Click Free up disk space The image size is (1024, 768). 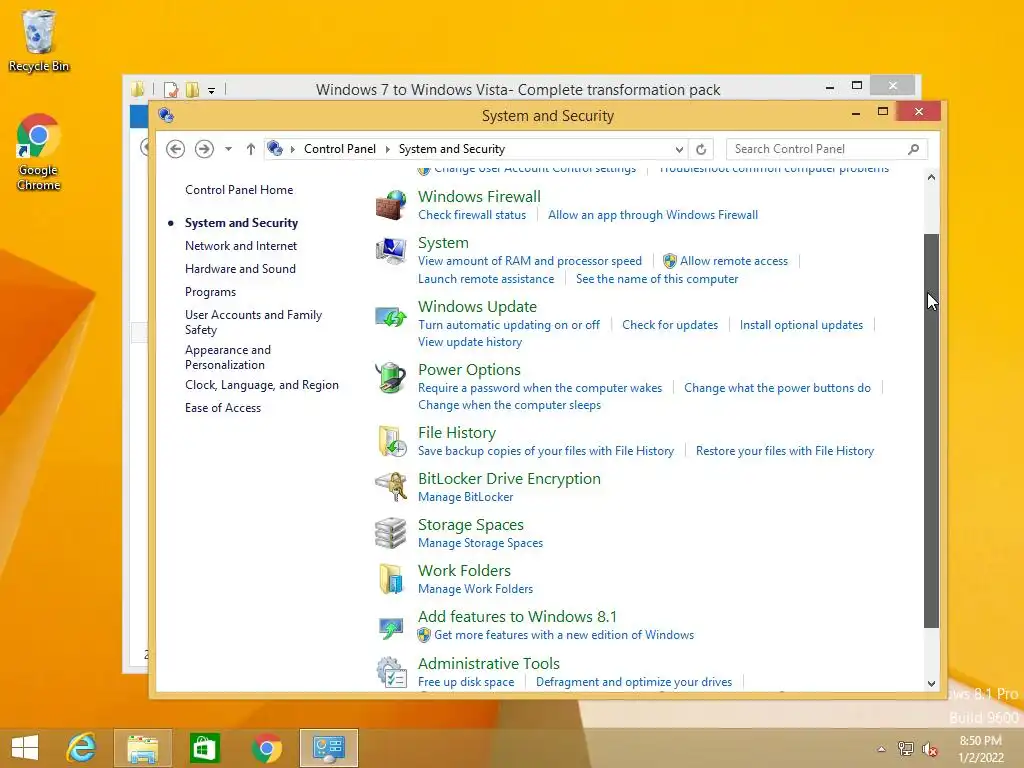pos(466,682)
